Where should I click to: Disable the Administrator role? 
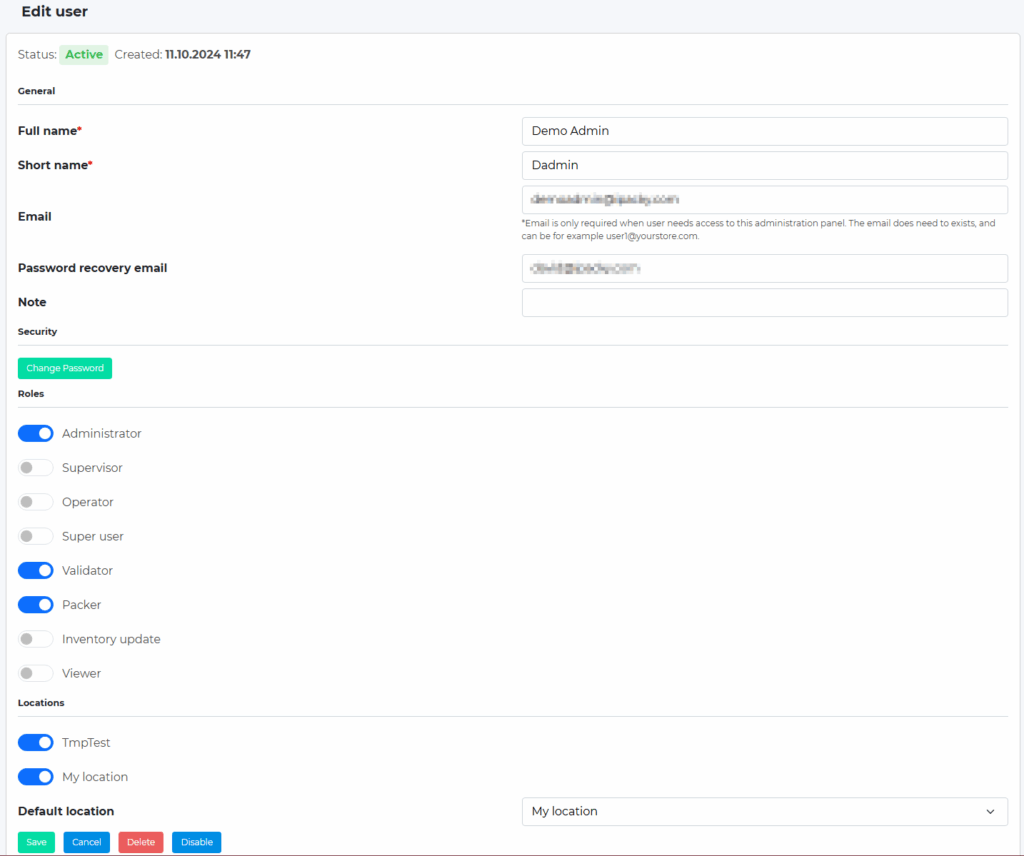pos(35,433)
